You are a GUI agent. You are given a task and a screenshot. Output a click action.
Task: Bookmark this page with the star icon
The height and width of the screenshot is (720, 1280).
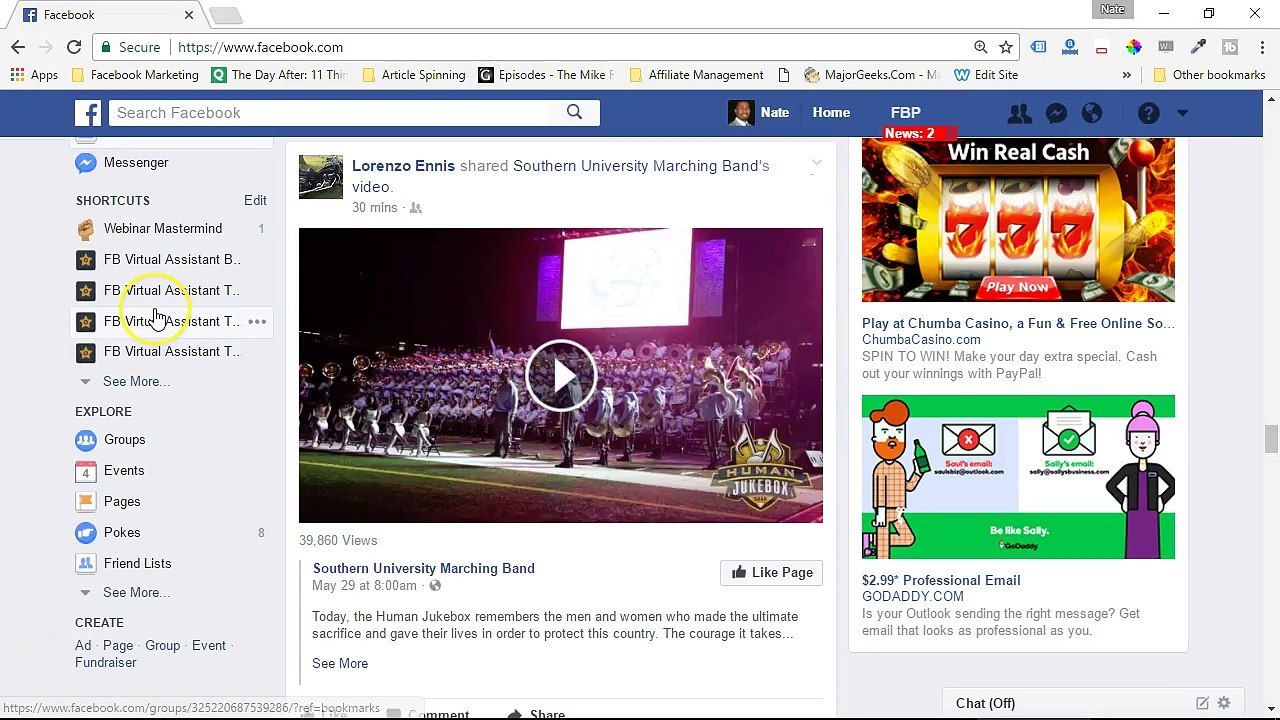tap(1006, 47)
